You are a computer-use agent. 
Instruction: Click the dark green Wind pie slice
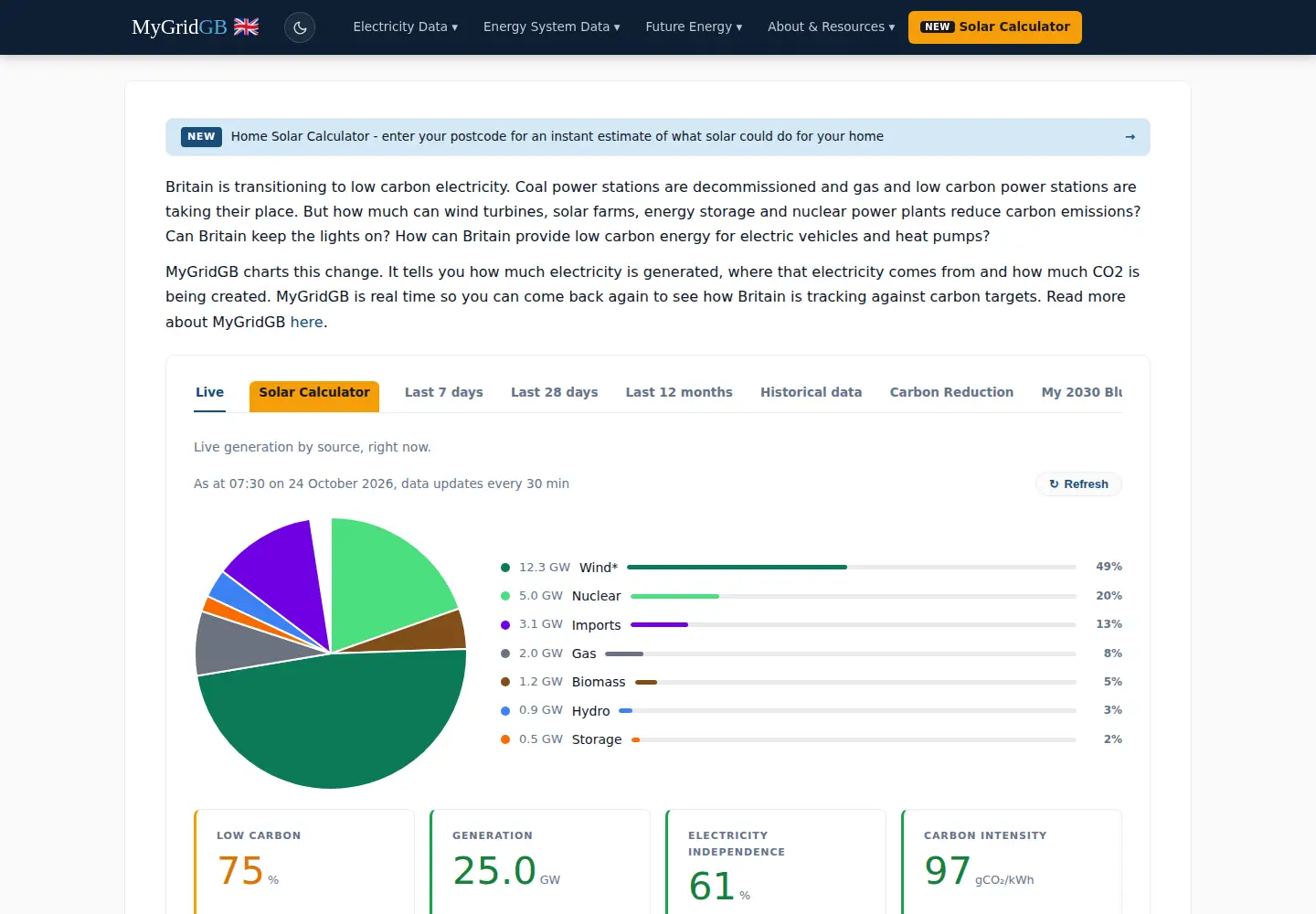tap(334, 722)
